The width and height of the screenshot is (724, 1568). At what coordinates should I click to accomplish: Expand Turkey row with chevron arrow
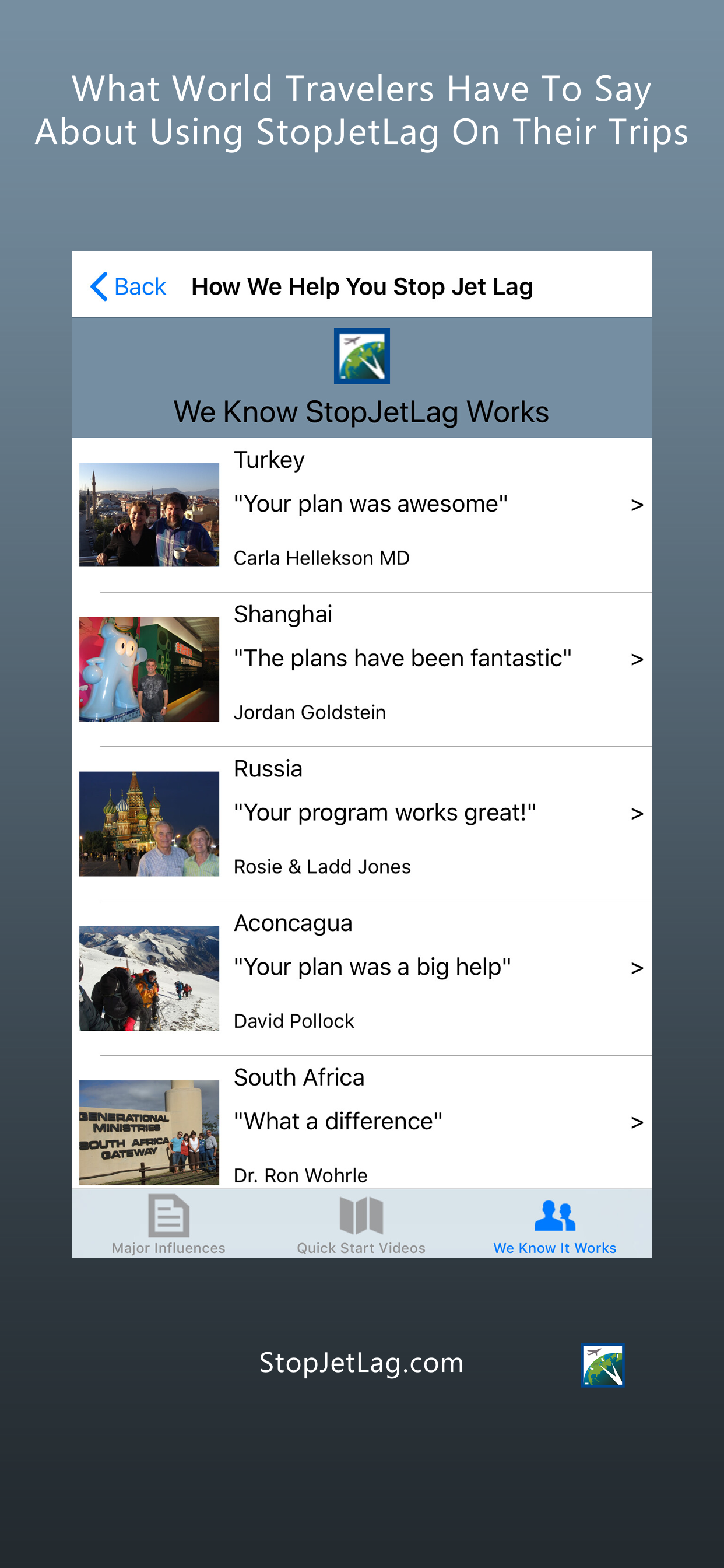pyautogui.click(x=637, y=505)
